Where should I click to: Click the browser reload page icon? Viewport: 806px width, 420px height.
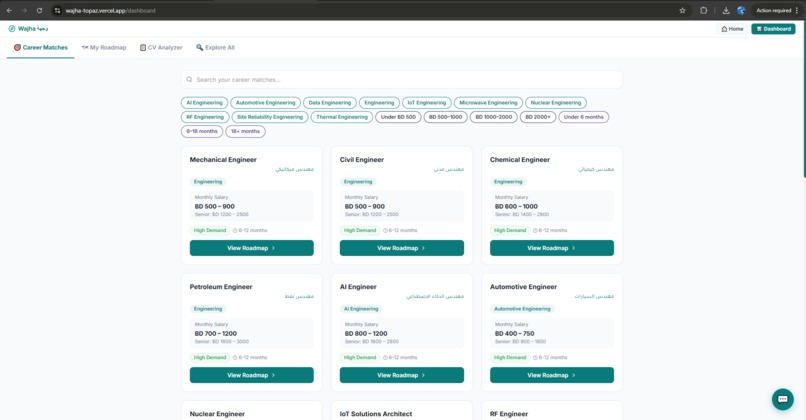point(39,10)
